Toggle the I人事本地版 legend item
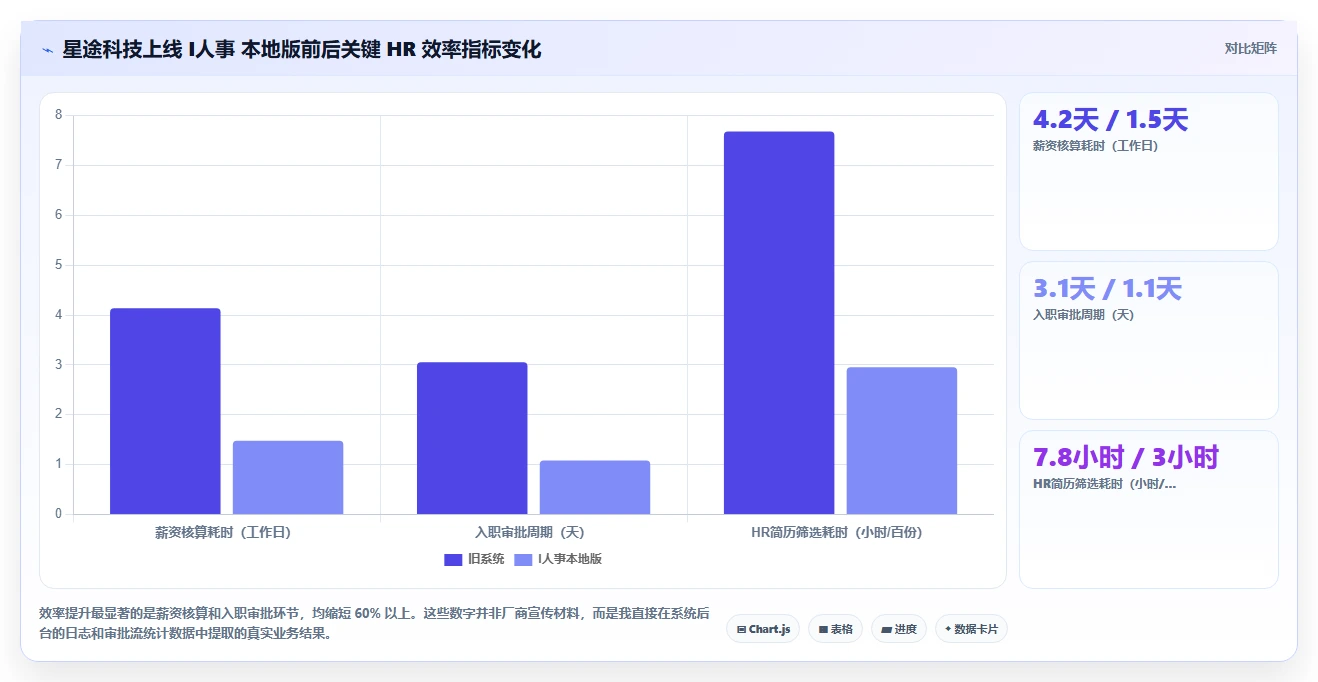 (558, 559)
